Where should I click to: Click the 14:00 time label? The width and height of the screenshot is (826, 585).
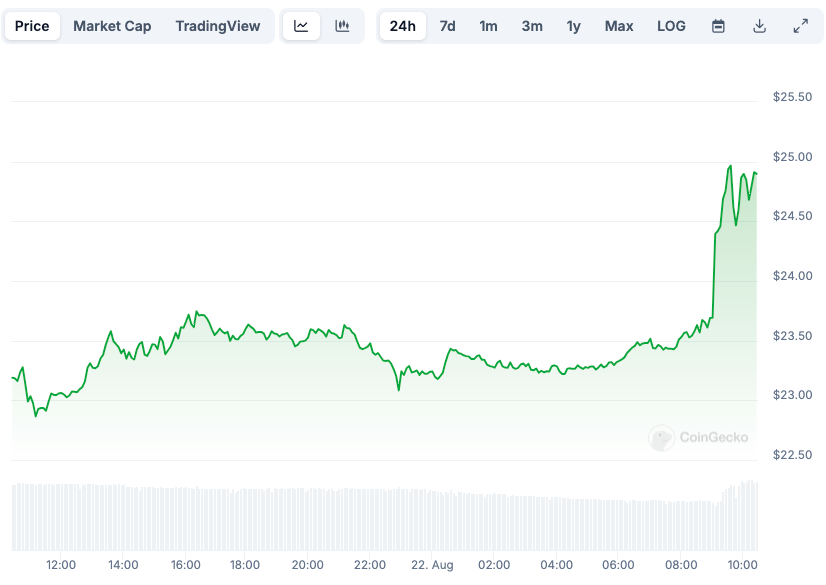tap(123, 565)
